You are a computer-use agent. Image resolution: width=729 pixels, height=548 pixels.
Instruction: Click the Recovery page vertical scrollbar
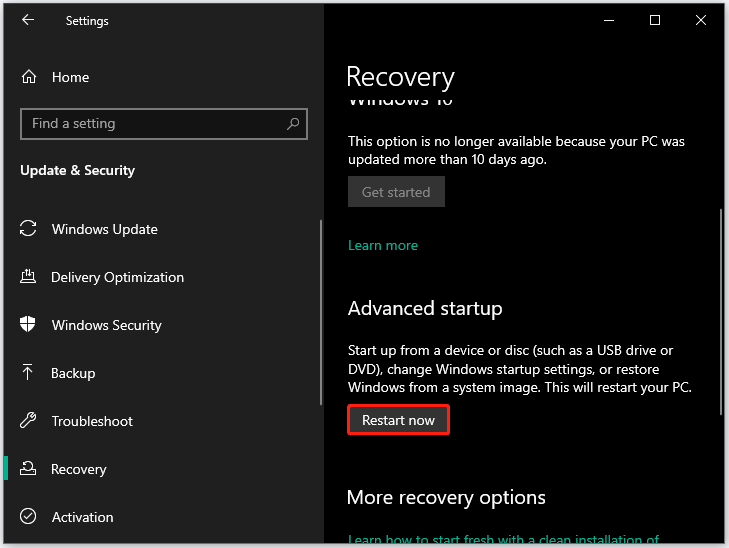pos(721,311)
